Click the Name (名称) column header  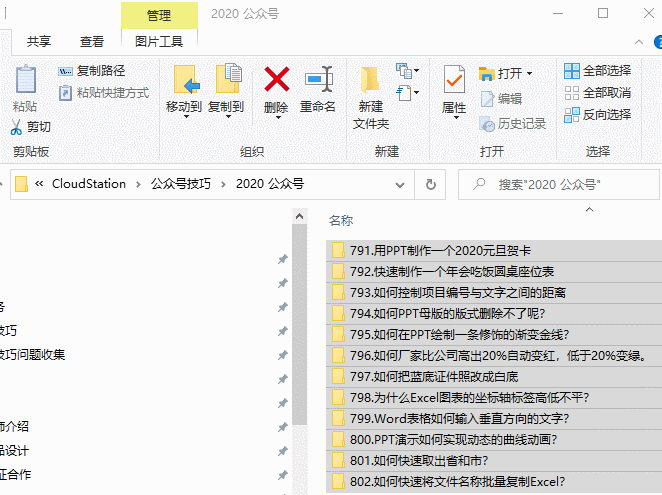click(341, 220)
